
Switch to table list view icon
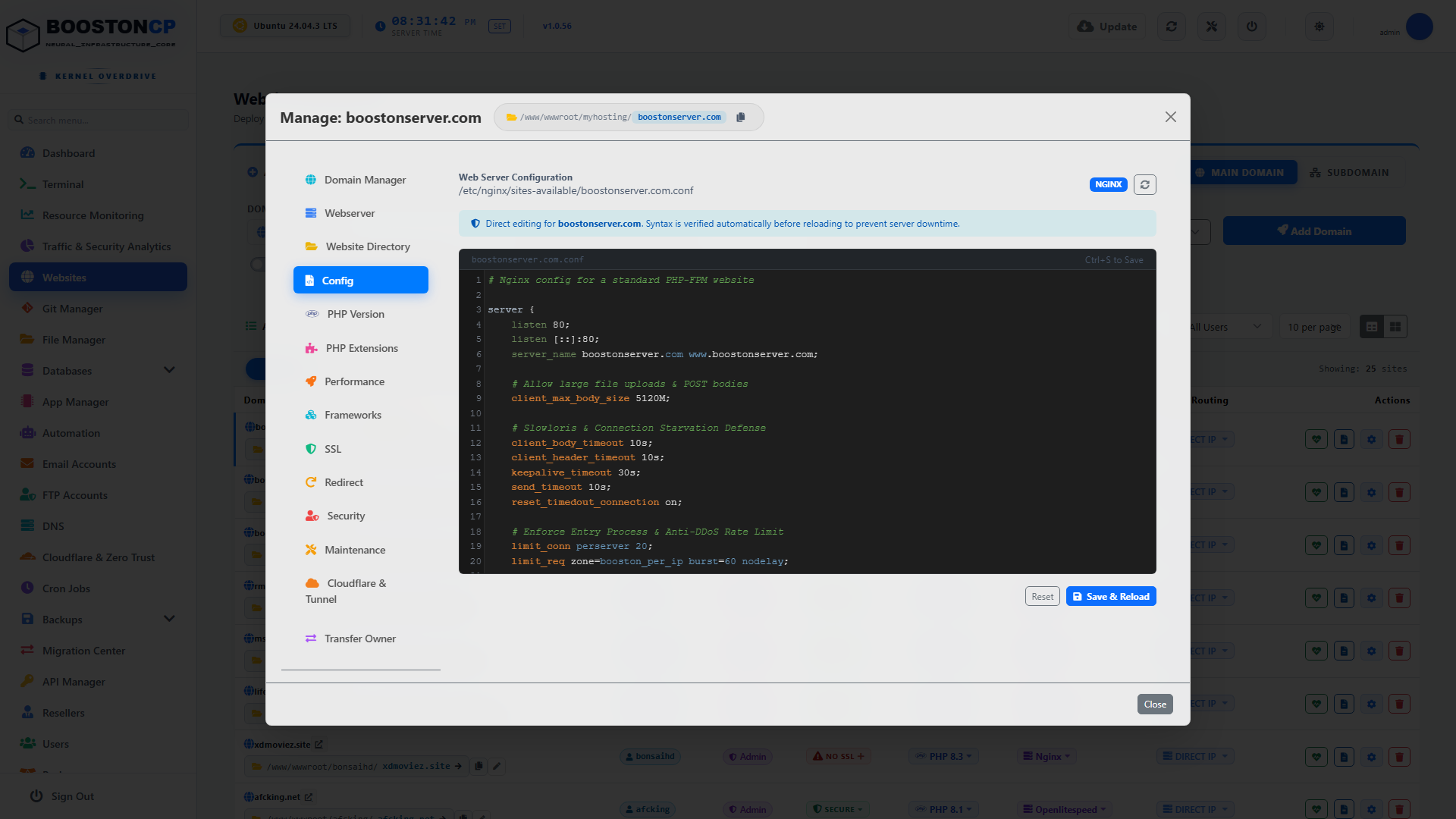tap(1372, 327)
